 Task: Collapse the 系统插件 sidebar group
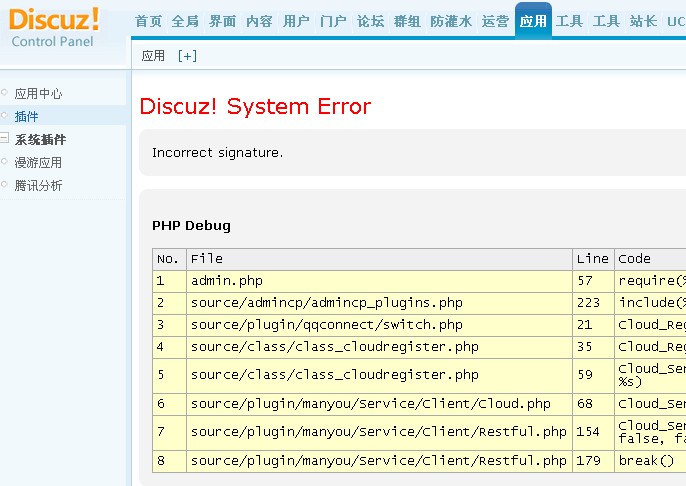coord(4,138)
